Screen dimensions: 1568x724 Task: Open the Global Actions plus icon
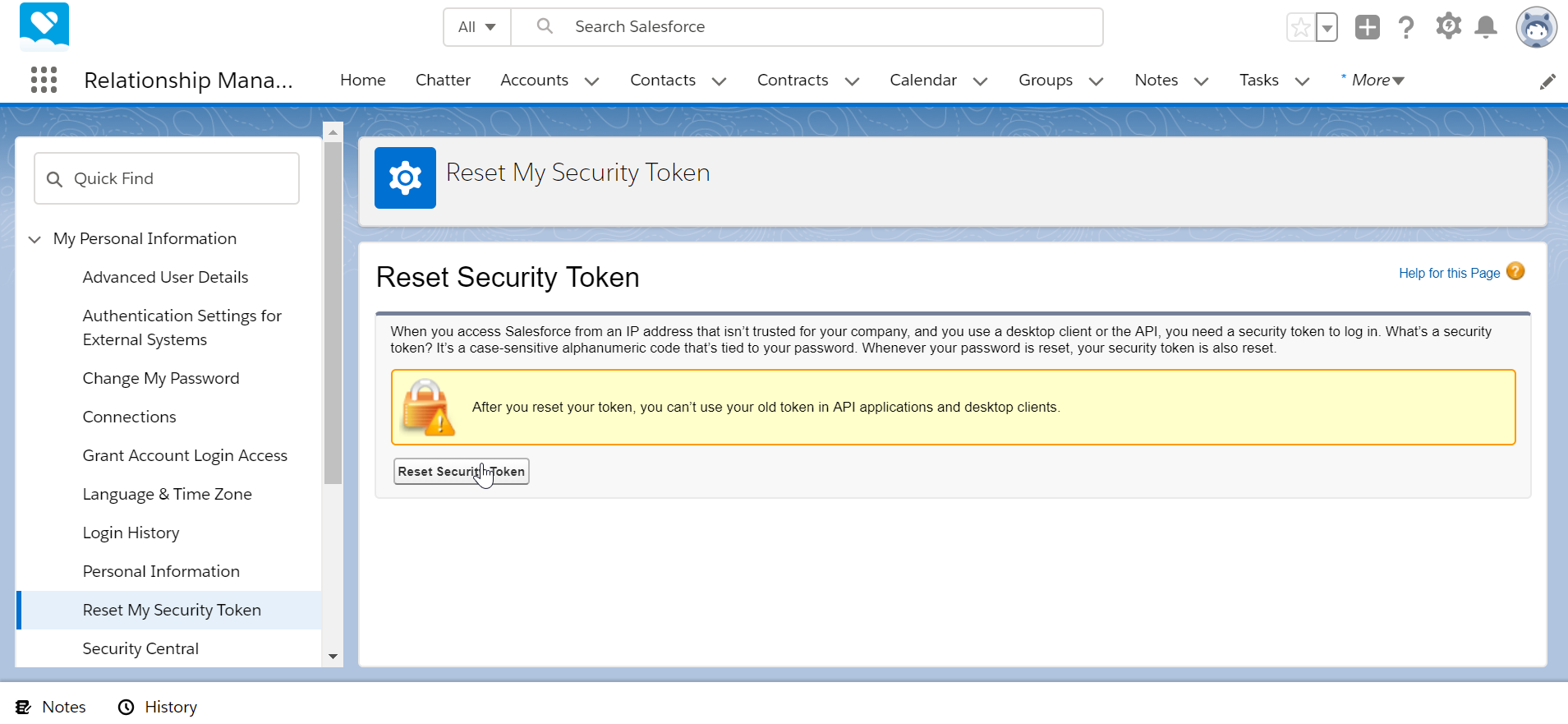point(1367,27)
